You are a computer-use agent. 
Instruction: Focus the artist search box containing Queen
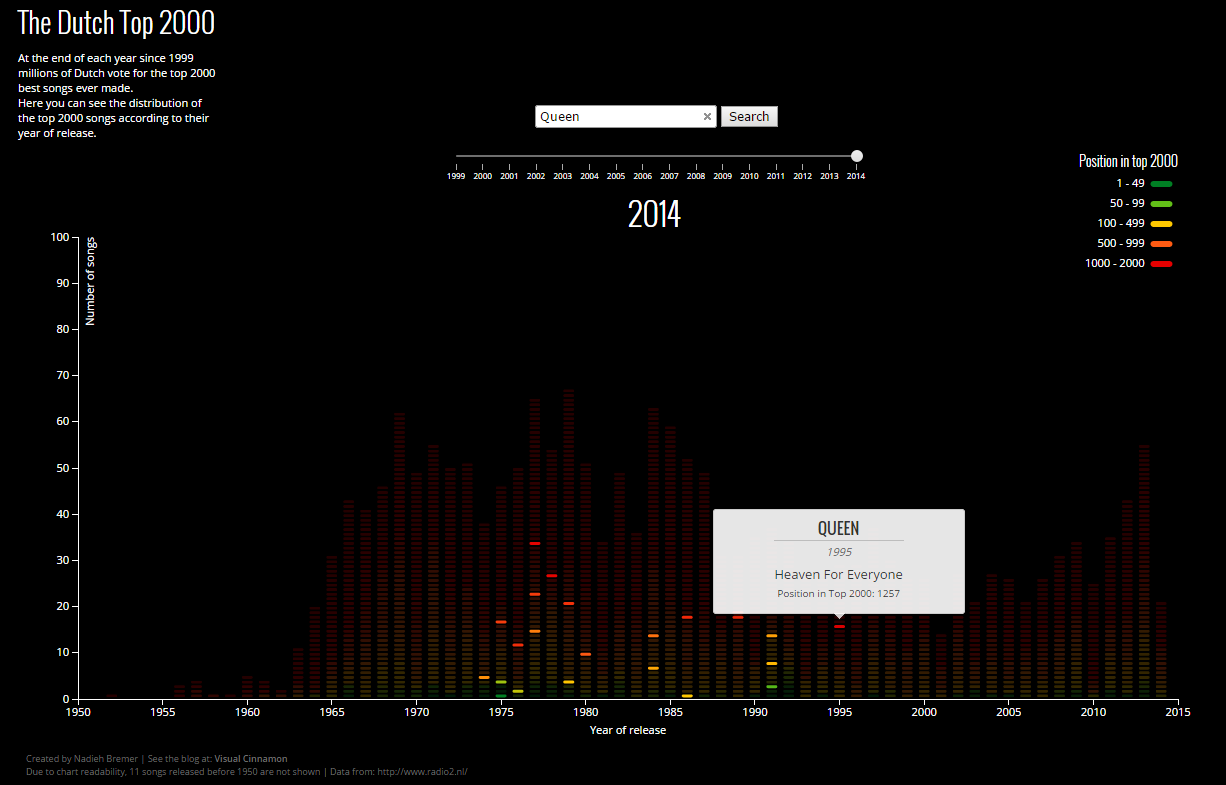(626, 117)
